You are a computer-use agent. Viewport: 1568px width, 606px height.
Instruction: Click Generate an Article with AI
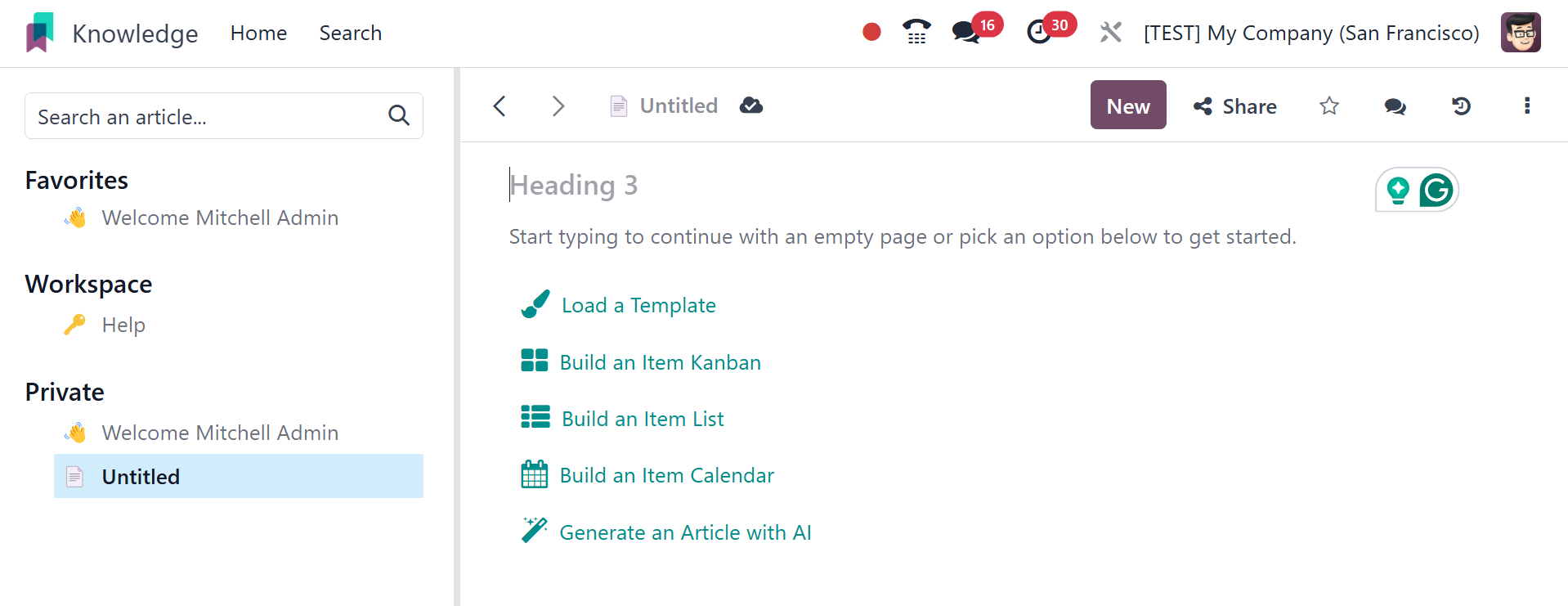[x=684, y=532]
